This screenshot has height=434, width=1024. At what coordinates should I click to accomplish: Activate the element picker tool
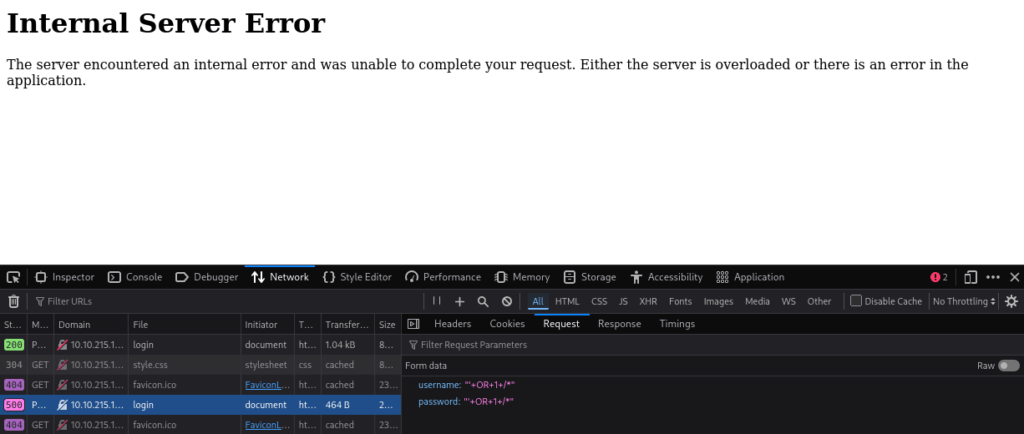(x=13, y=277)
